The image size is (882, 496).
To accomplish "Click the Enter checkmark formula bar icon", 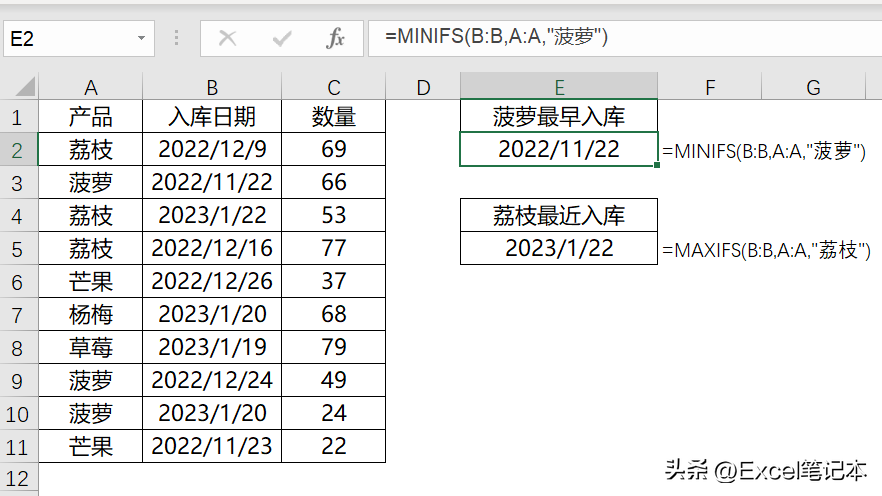I will [282, 38].
